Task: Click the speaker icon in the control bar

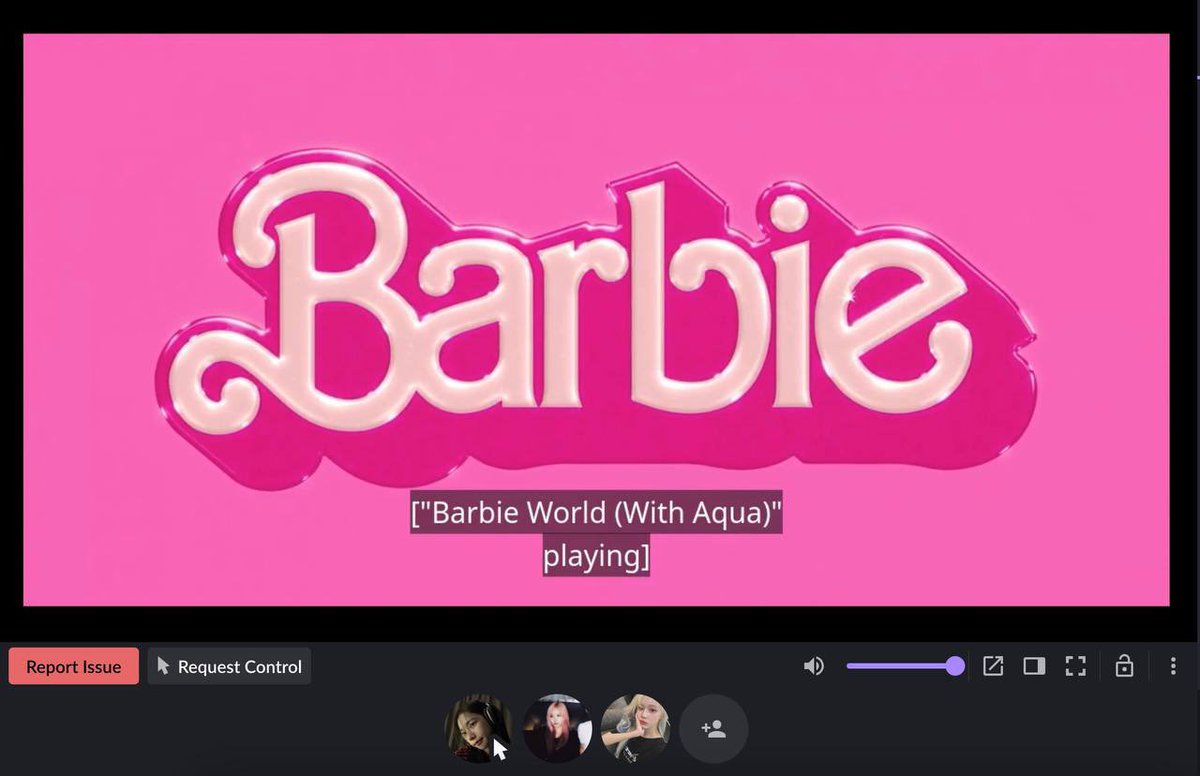Action: tap(813, 665)
